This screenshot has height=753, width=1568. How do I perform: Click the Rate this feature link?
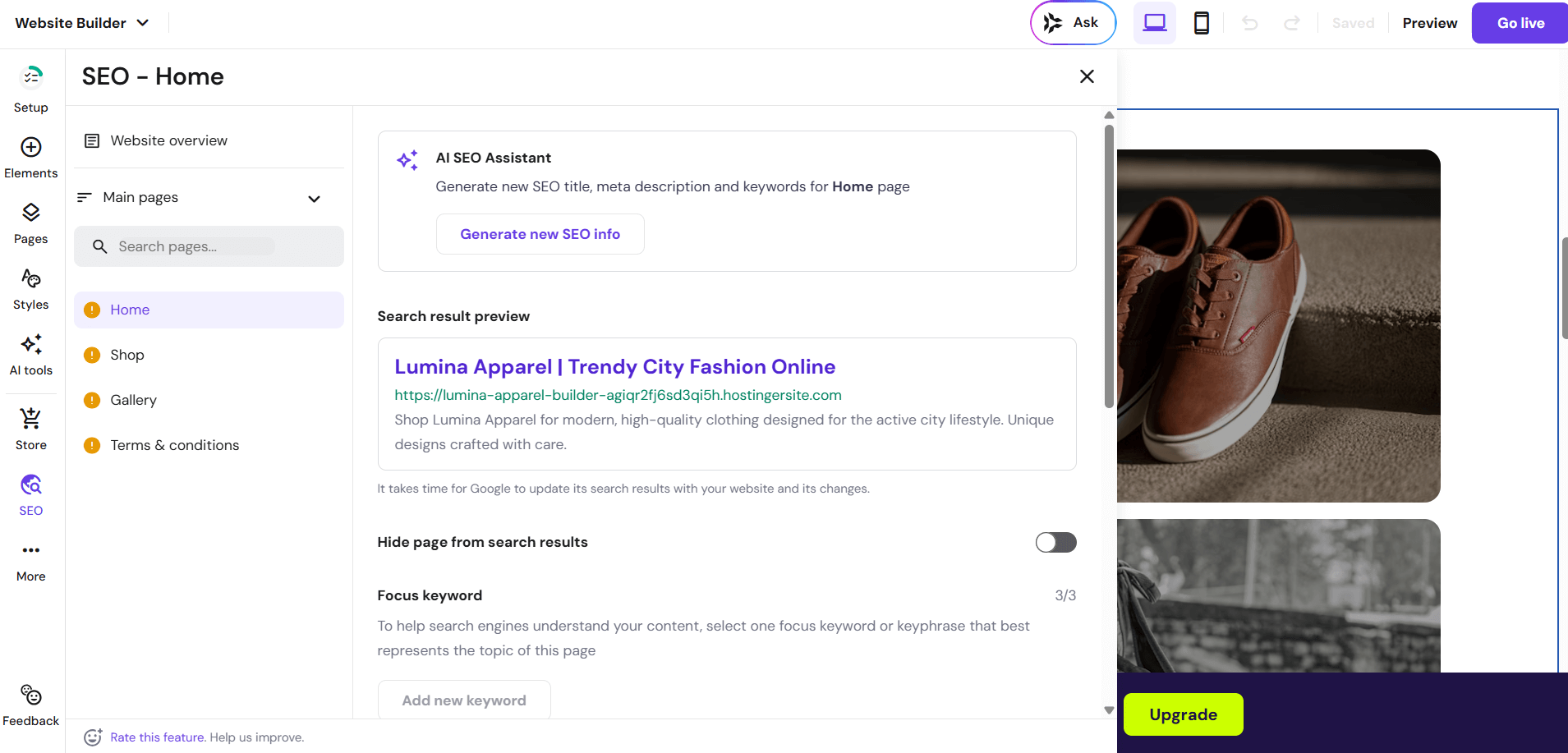click(157, 737)
